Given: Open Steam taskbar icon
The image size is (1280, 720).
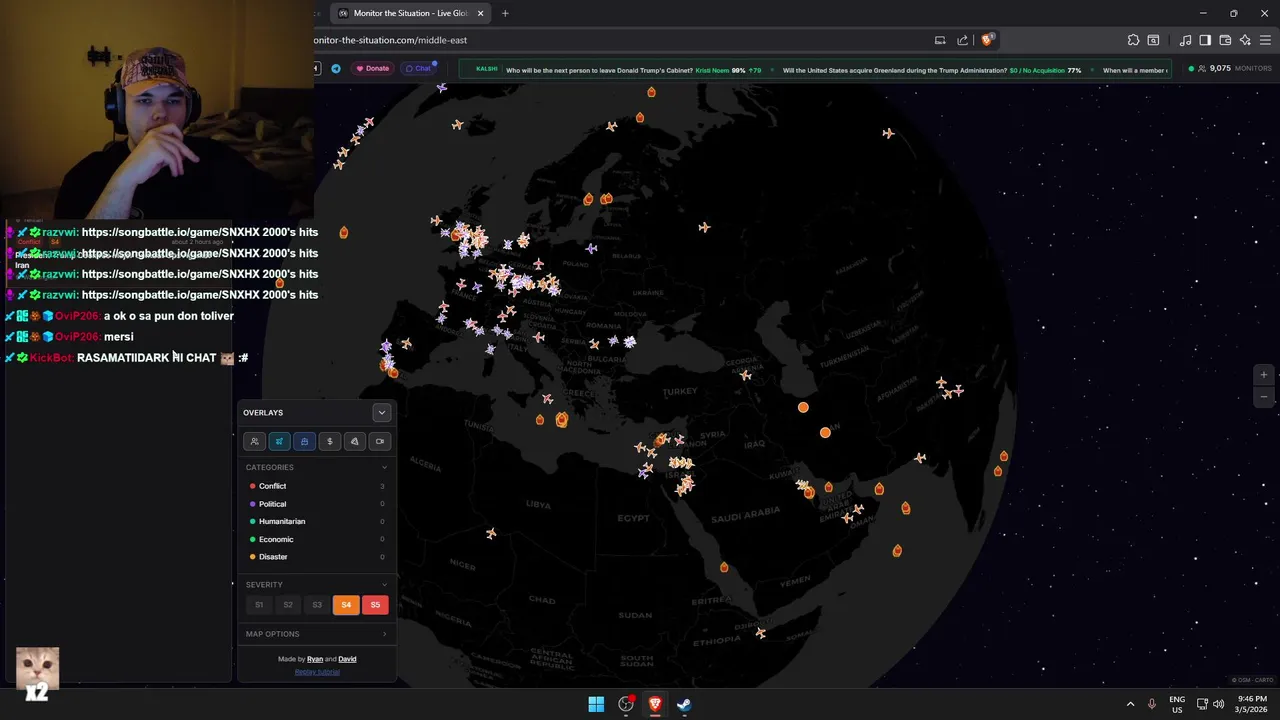Looking at the screenshot, I should point(684,704).
